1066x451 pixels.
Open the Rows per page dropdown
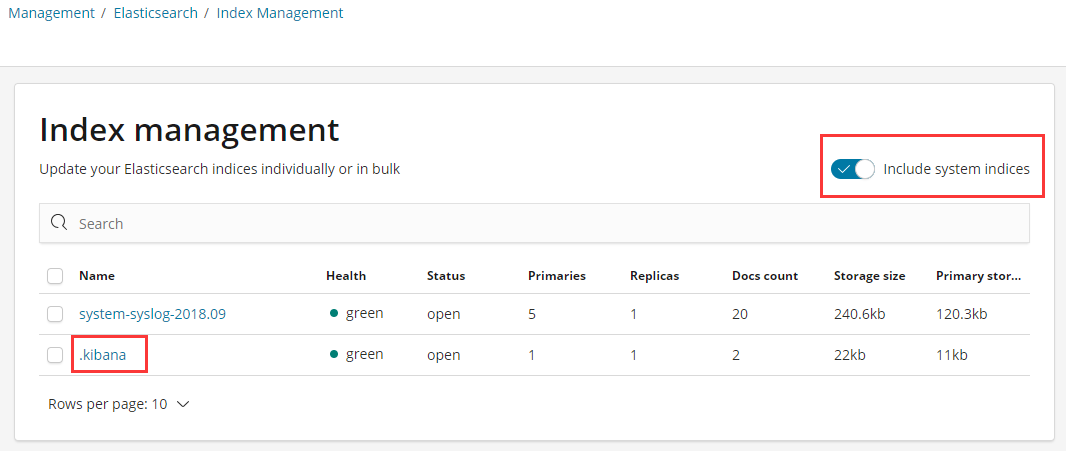coord(118,405)
